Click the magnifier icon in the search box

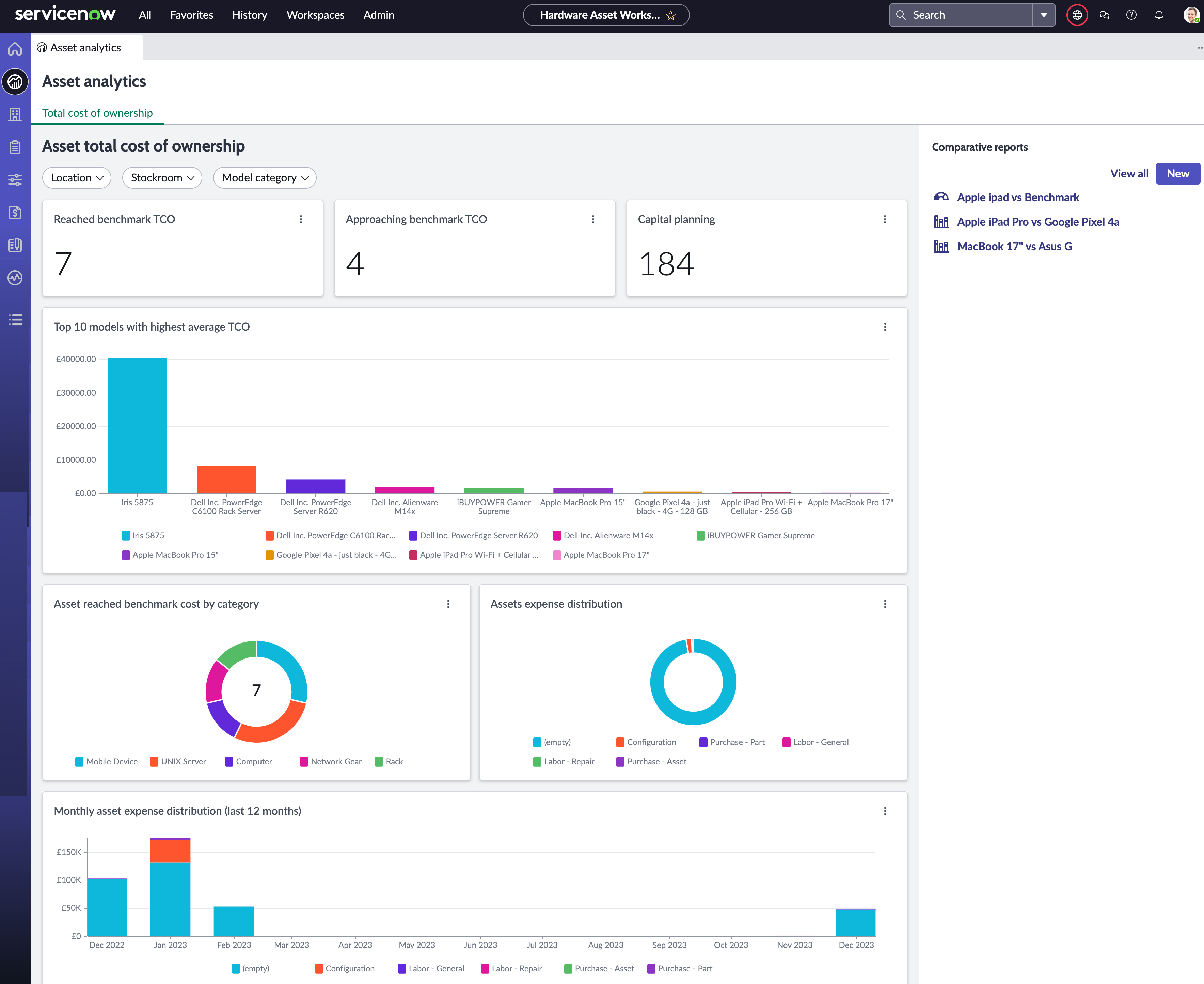point(901,15)
